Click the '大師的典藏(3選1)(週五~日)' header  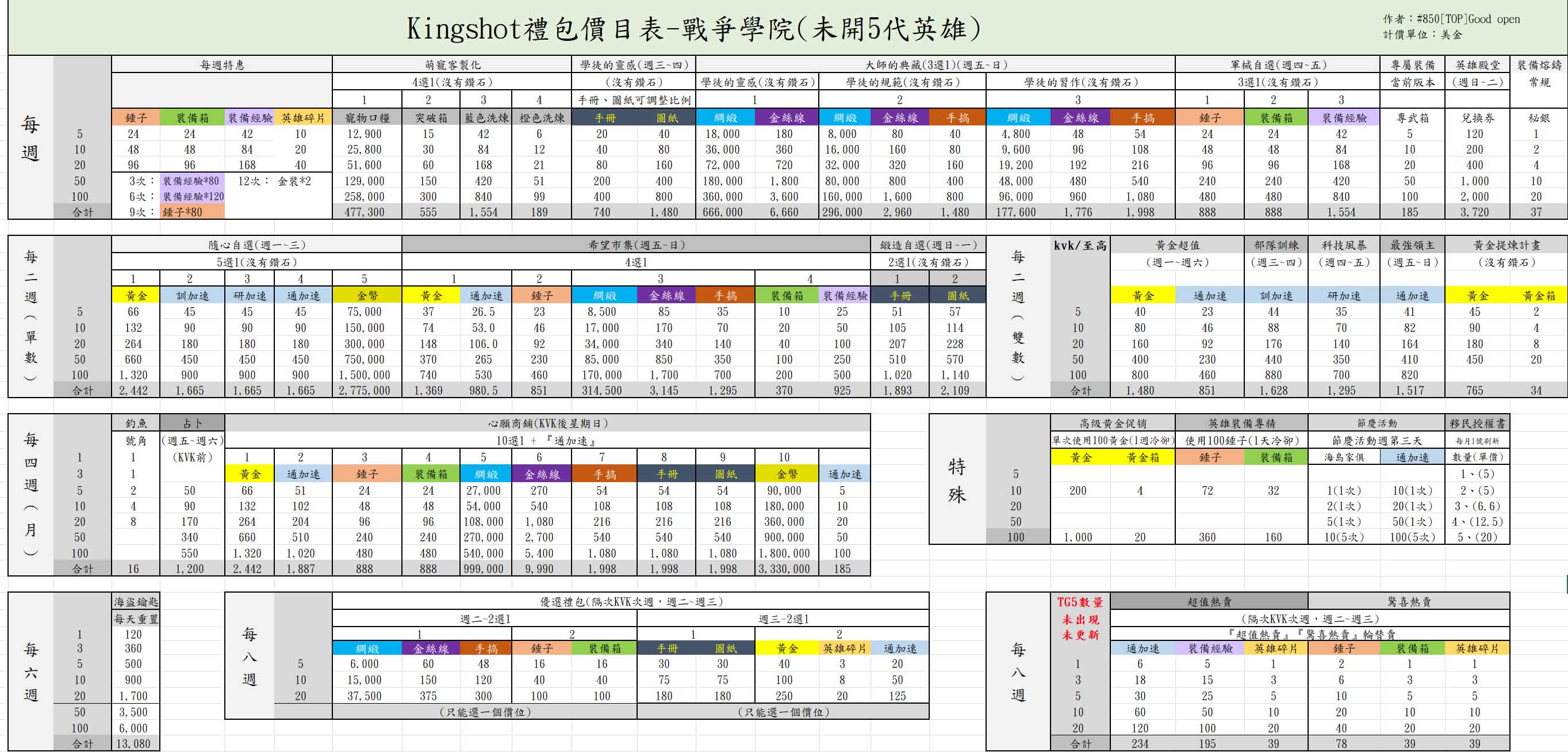936,65
